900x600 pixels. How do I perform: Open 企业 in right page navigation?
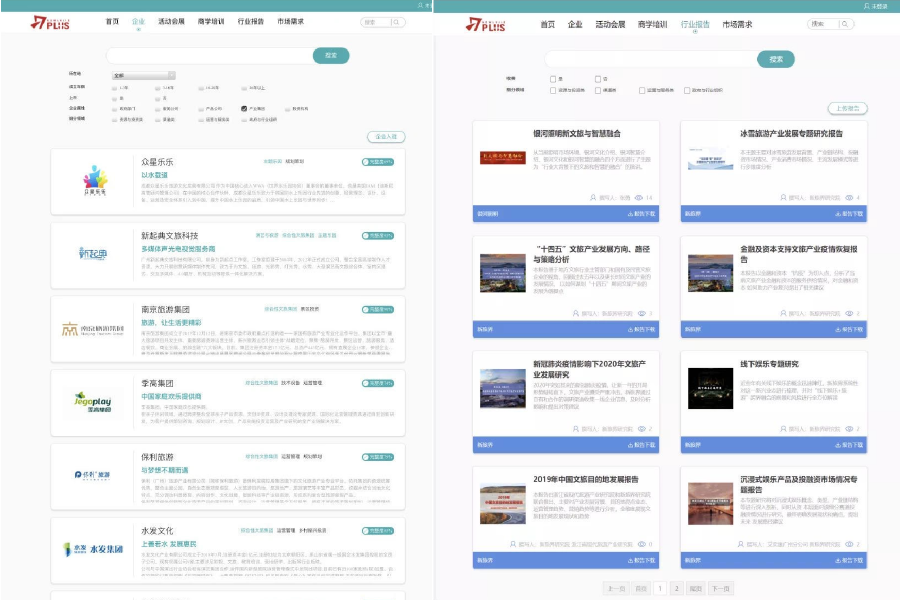click(575, 24)
